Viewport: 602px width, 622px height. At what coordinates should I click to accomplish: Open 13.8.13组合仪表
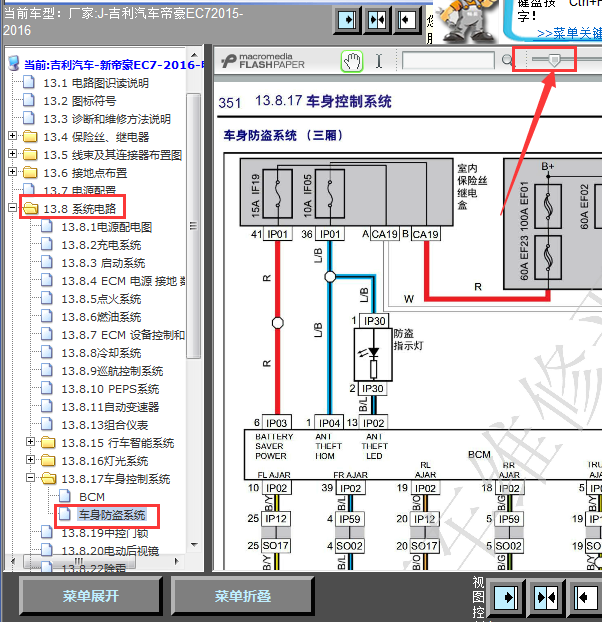tap(104, 424)
